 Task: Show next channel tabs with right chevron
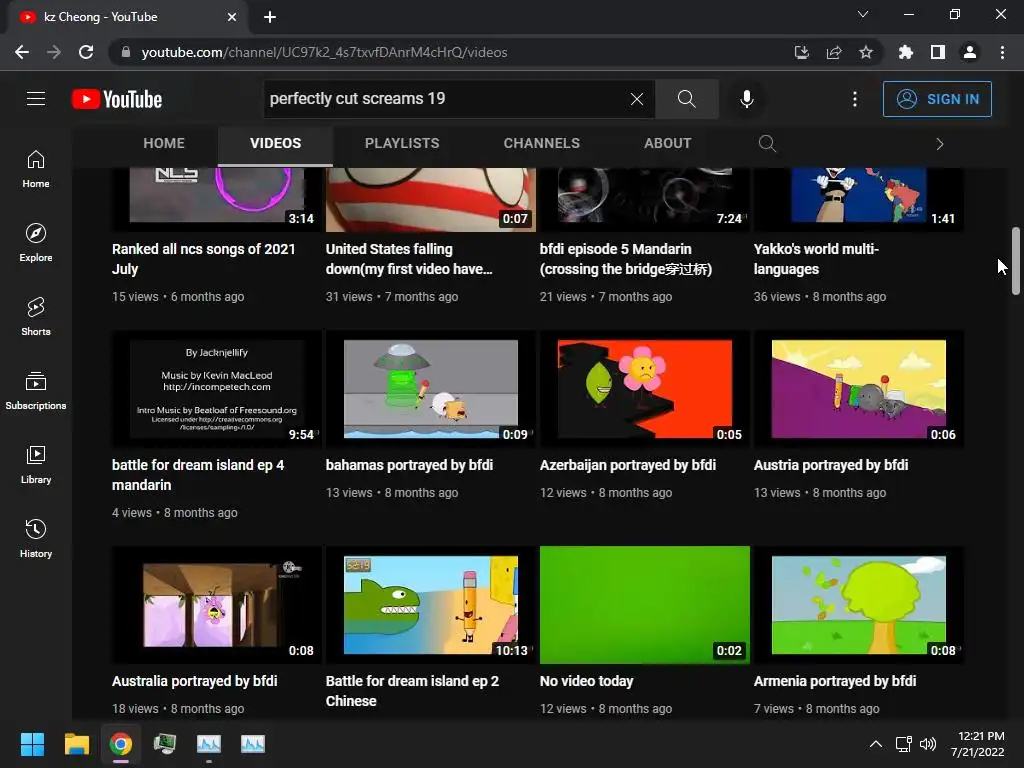(940, 144)
